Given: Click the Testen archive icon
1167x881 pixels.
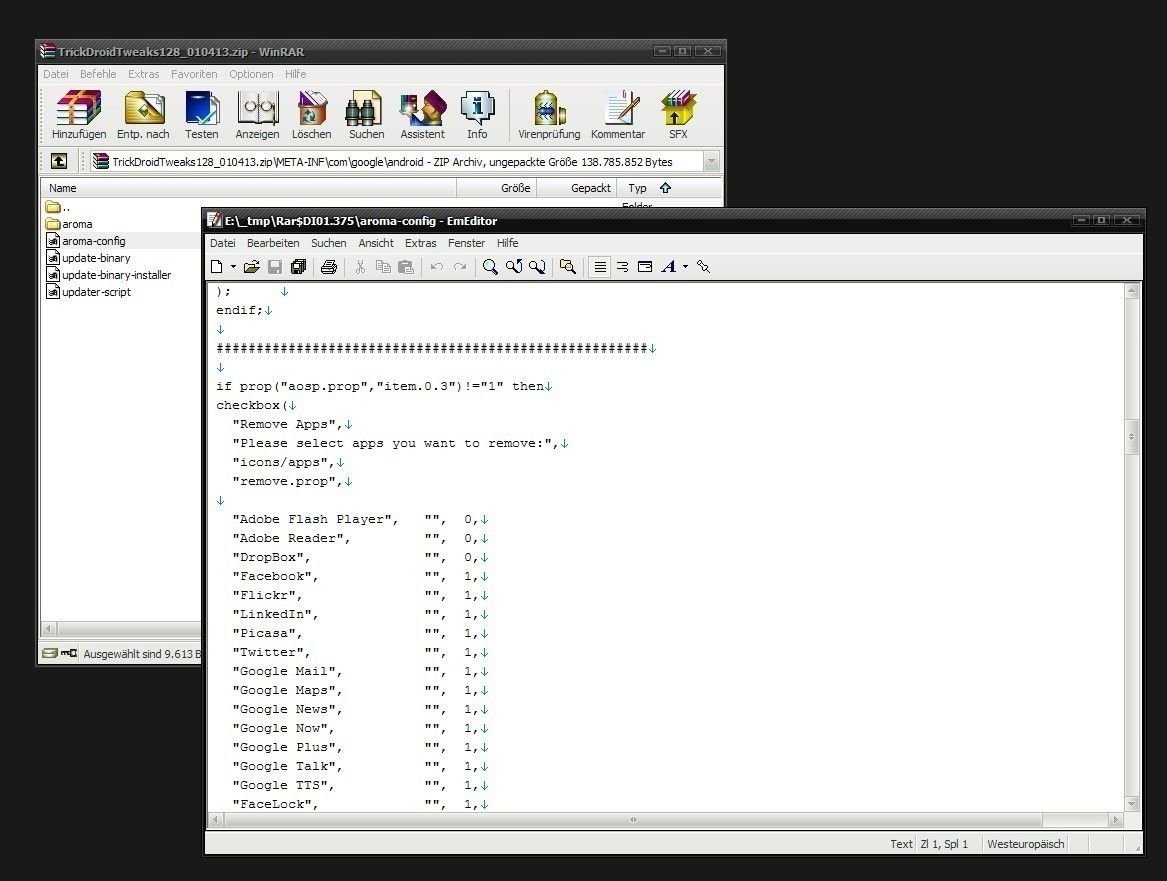Looking at the screenshot, I should pyautogui.click(x=202, y=115).
